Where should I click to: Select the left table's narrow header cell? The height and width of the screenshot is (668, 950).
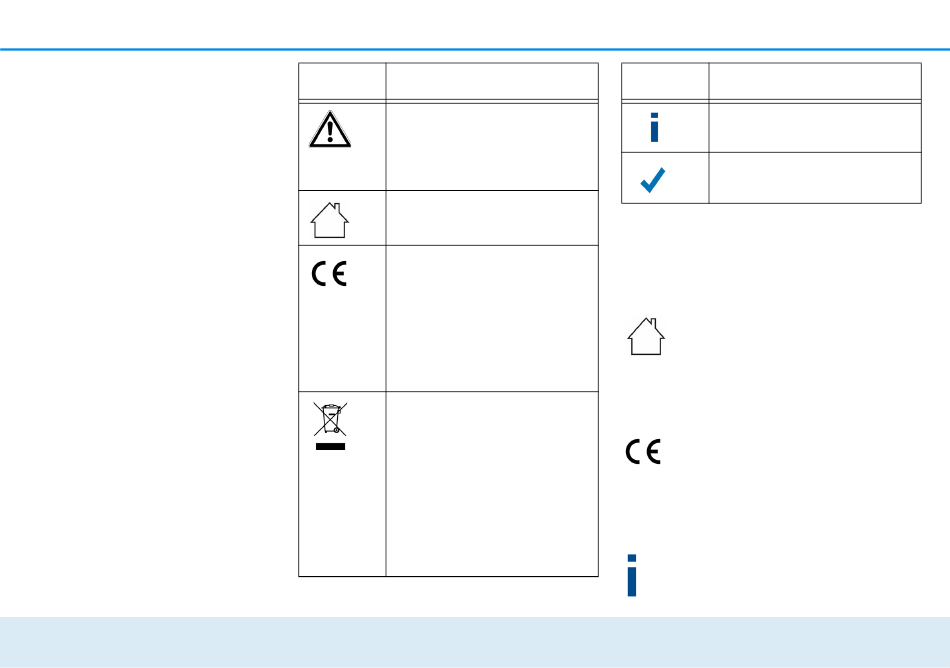pos(342,81)
